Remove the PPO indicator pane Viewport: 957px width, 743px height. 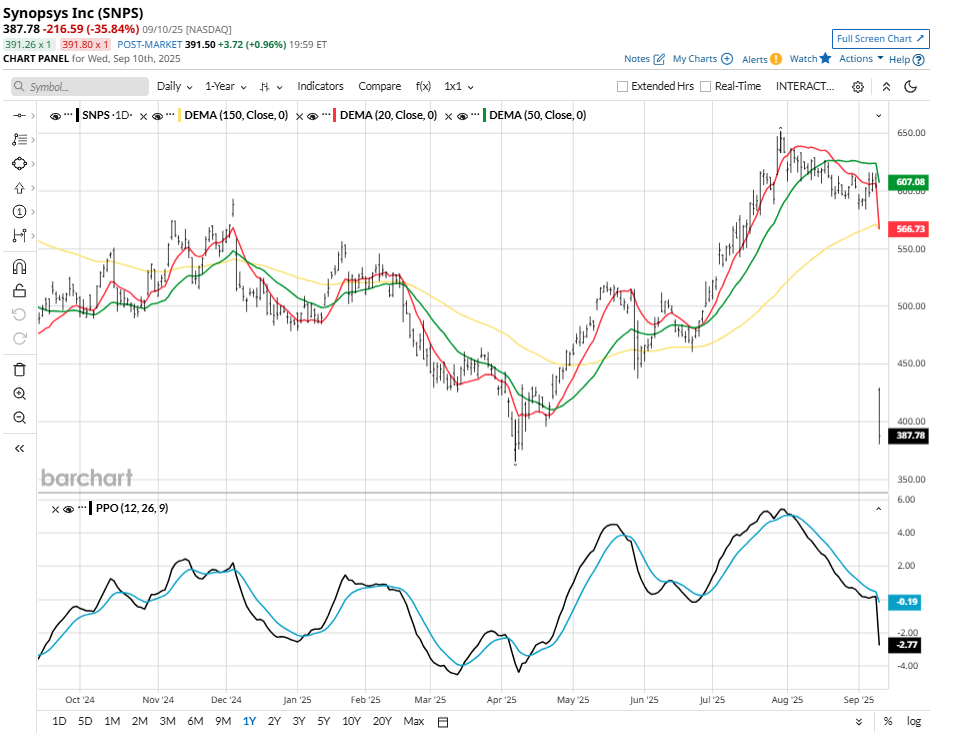[56, 509]
